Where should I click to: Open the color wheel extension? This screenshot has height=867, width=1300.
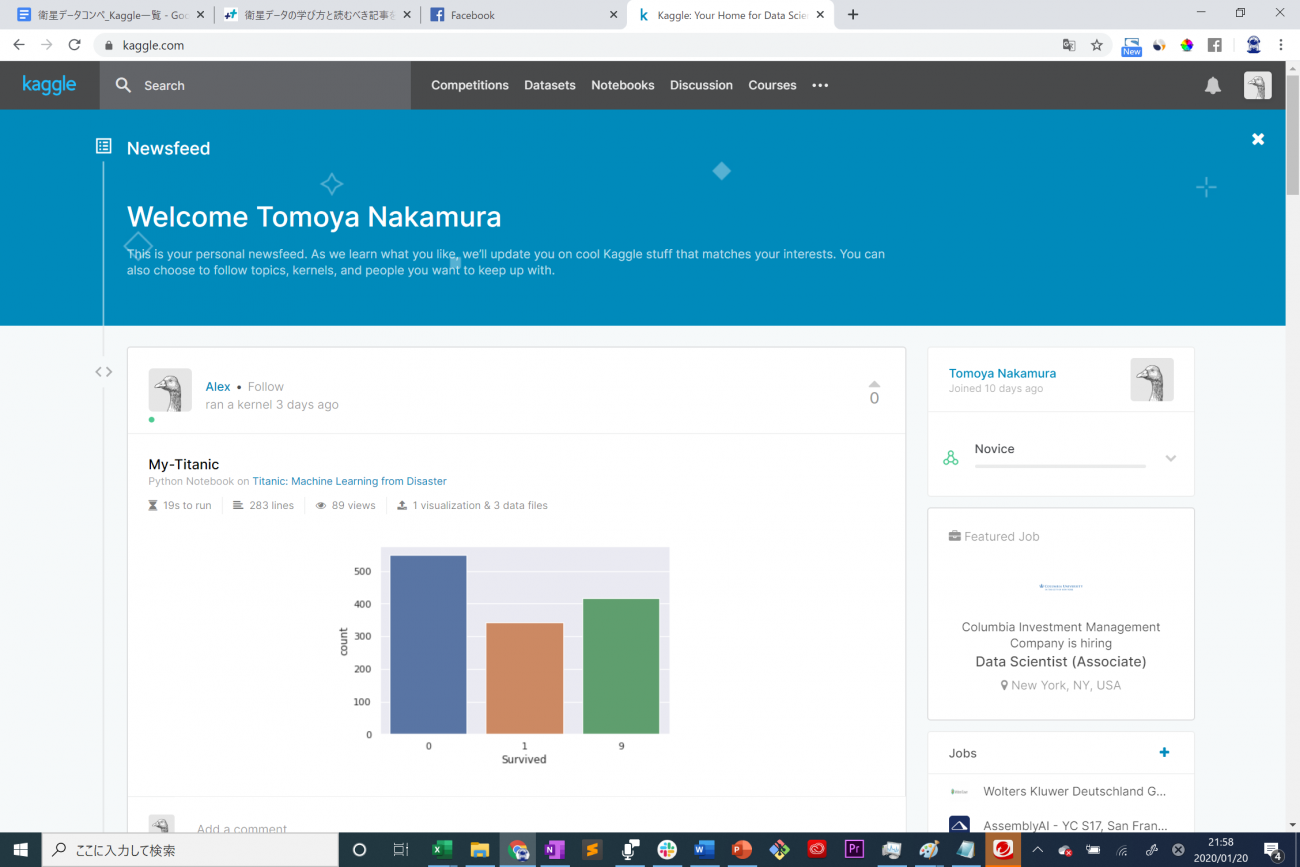[x=1187, y=45]
